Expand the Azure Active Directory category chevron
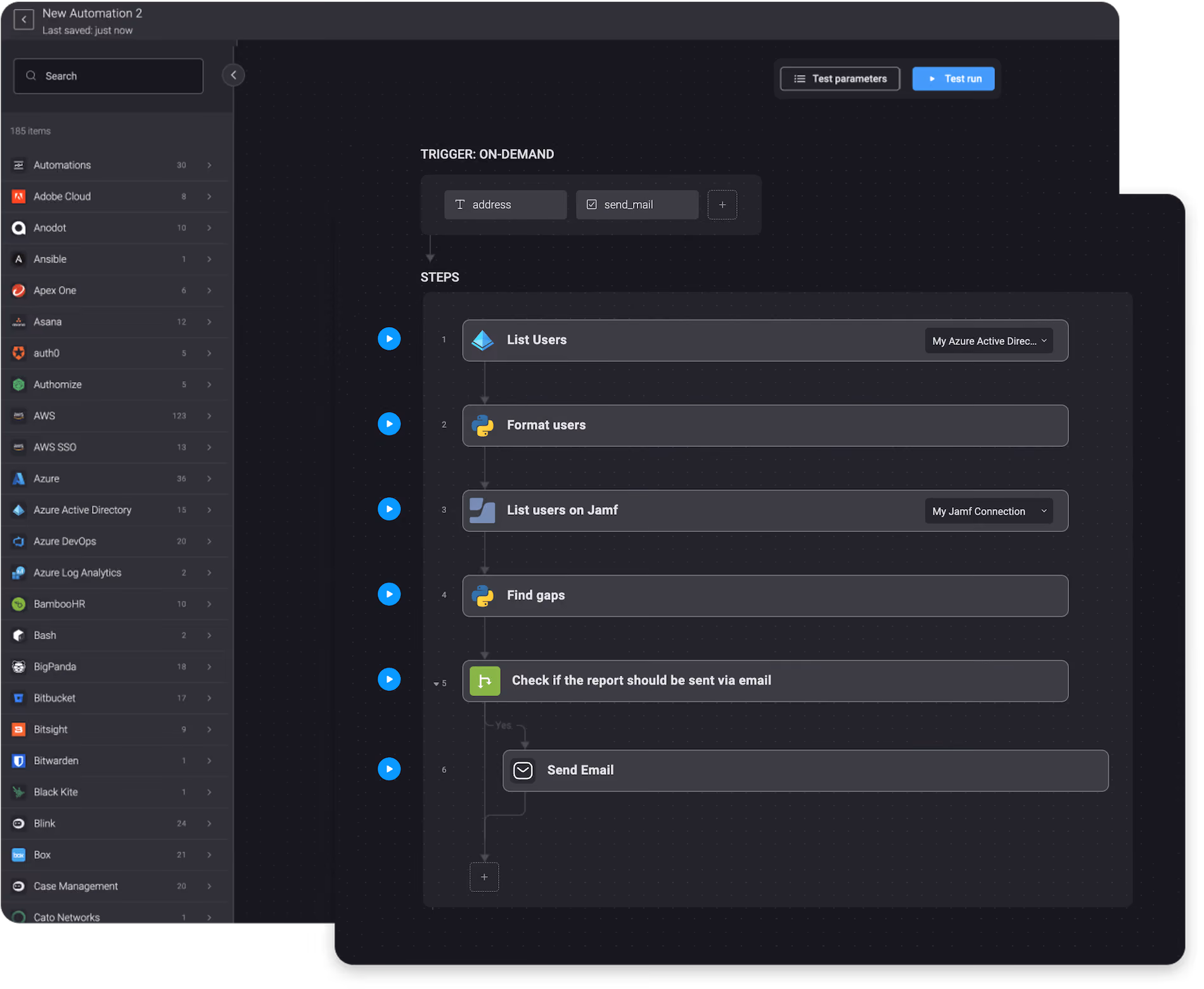1204x989 pixels. tap(209, 510)
